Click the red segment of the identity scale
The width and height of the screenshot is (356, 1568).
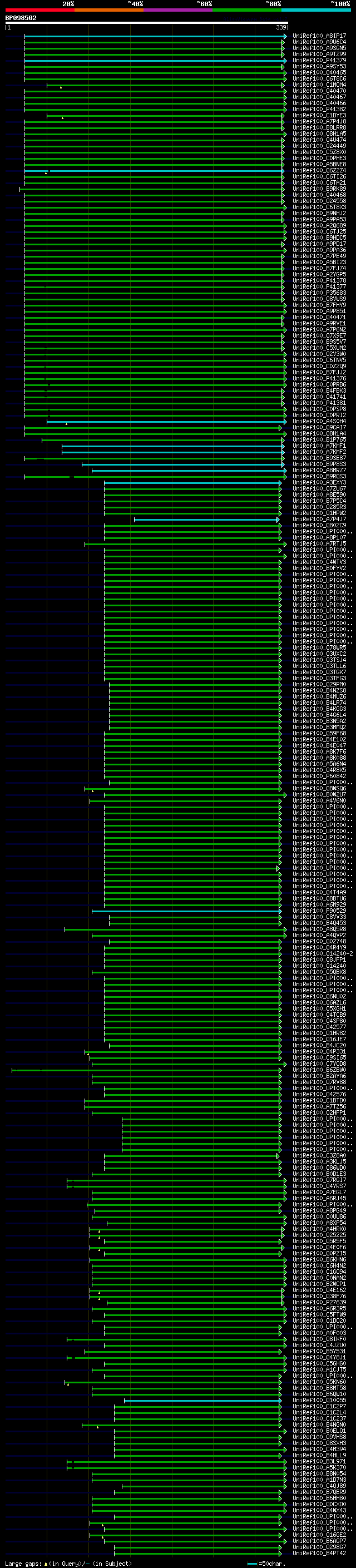click(39, 10)
